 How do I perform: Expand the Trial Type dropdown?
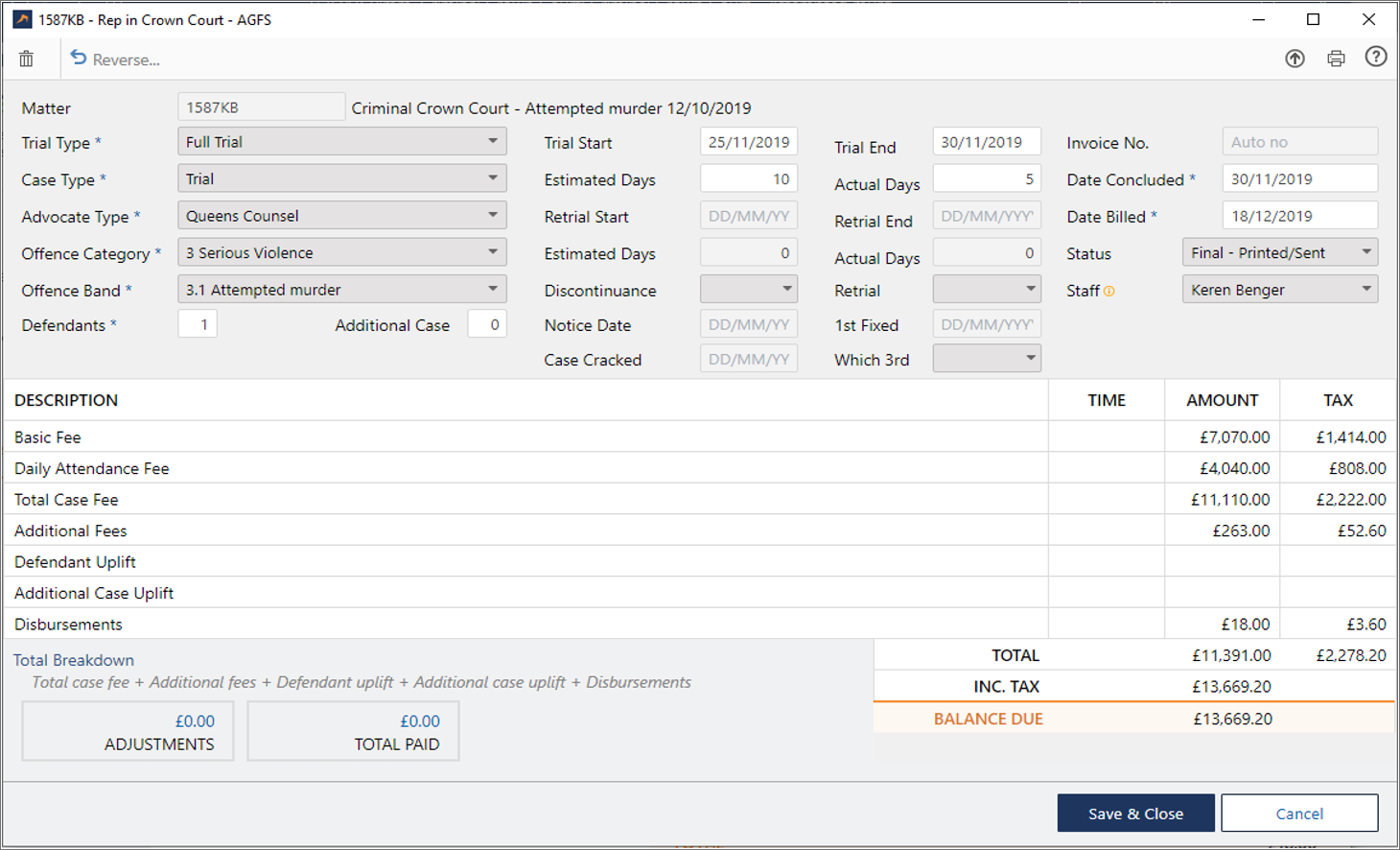tap(492, 142)
